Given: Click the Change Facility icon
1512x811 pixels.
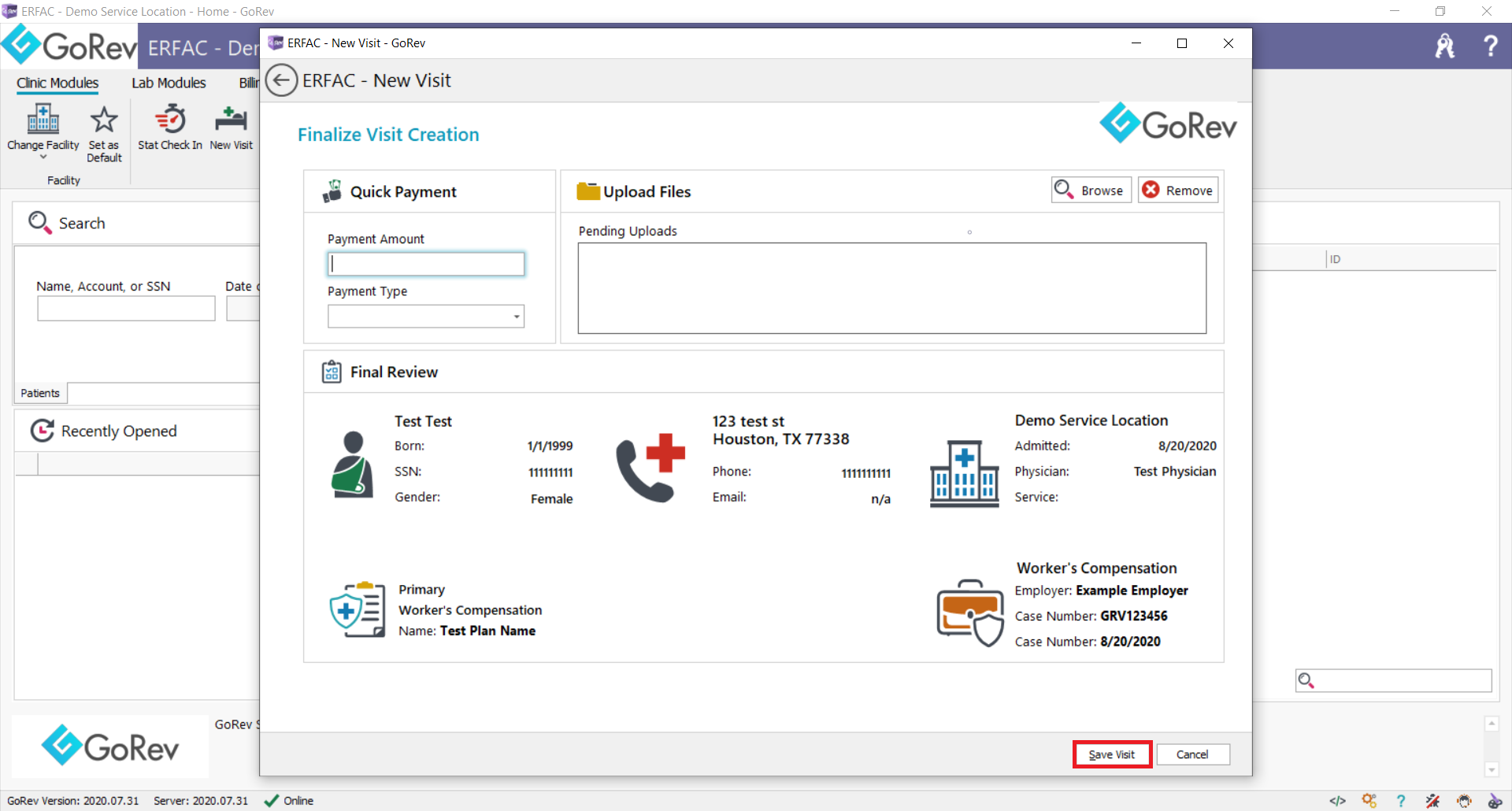Looking at the screenshot, I should pyautogui.click(x=43, y=119).
